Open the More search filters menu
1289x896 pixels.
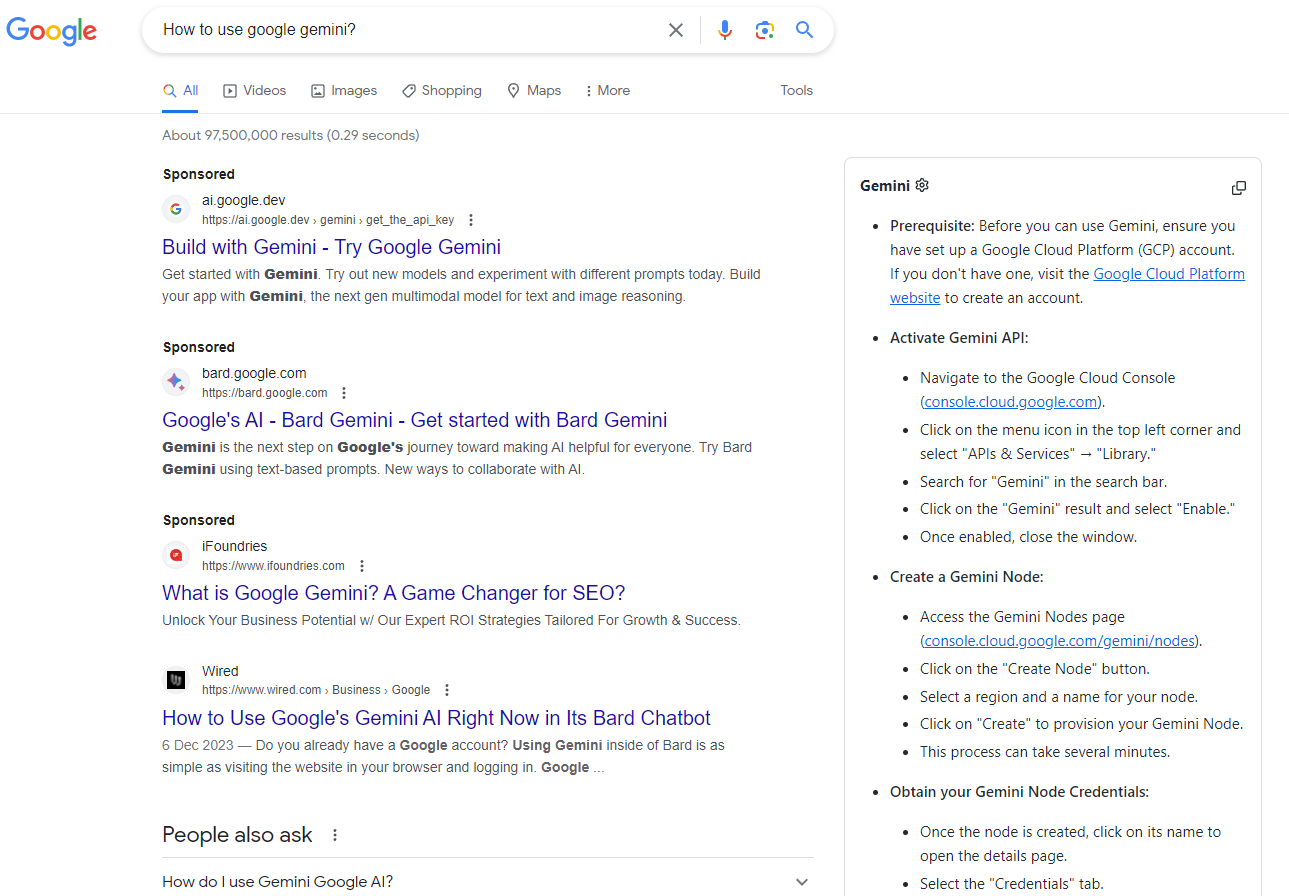pyautogui.click(x=607, y=90)
